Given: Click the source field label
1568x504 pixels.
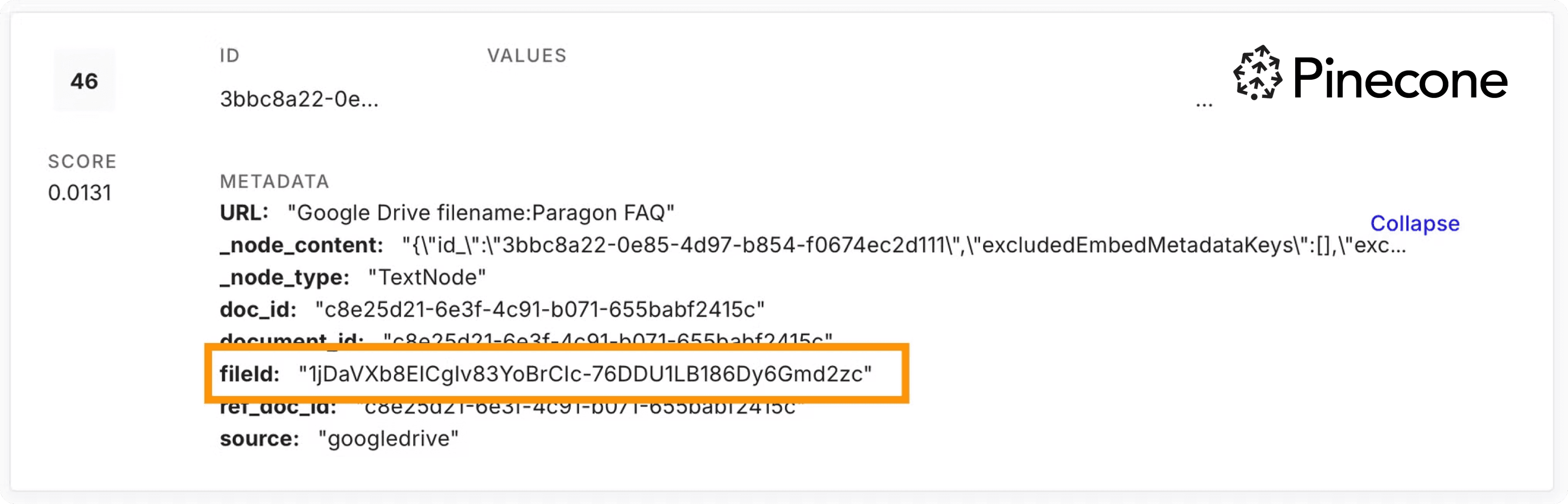Looking at the screenshot, I should point(259,438).
